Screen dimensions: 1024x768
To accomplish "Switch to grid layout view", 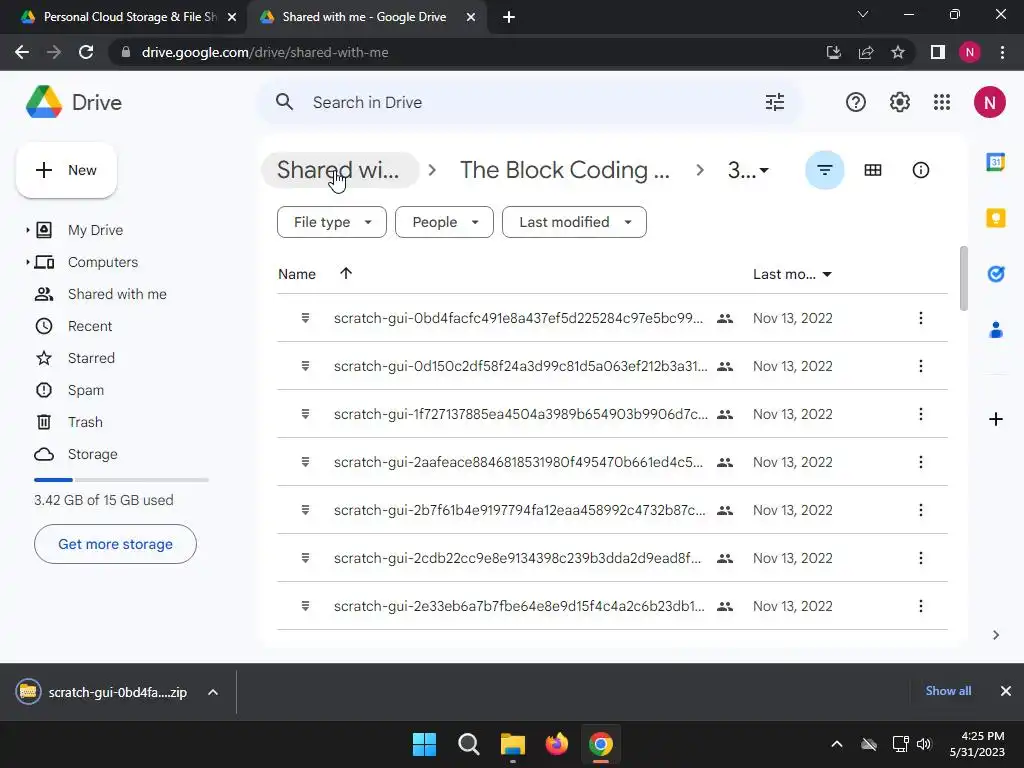I will tap(872, 170).
